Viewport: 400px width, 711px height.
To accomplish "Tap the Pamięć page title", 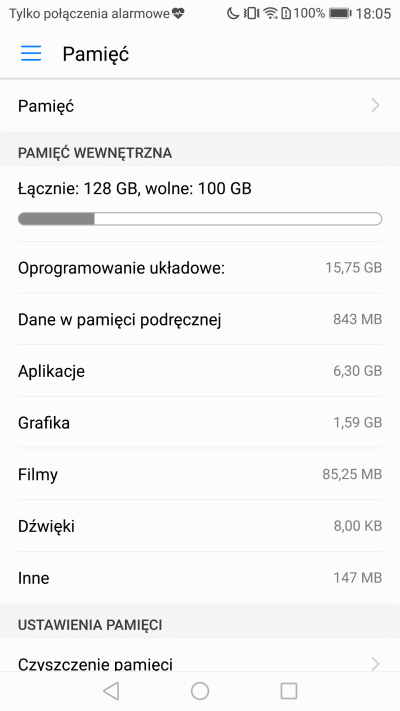I will tap(96, 54).
